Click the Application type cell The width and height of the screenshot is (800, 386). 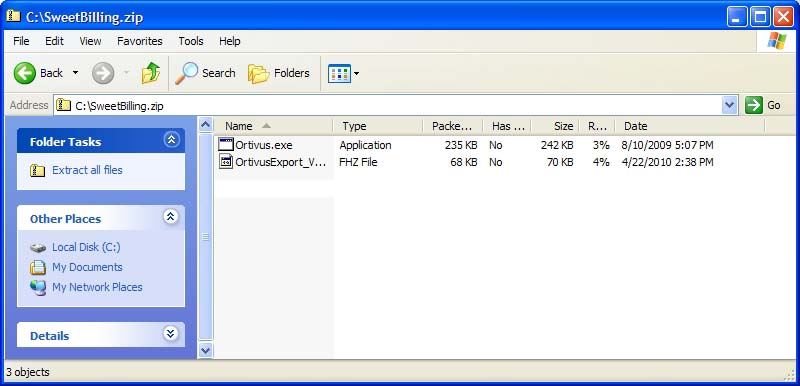click(x=365, y=145)
